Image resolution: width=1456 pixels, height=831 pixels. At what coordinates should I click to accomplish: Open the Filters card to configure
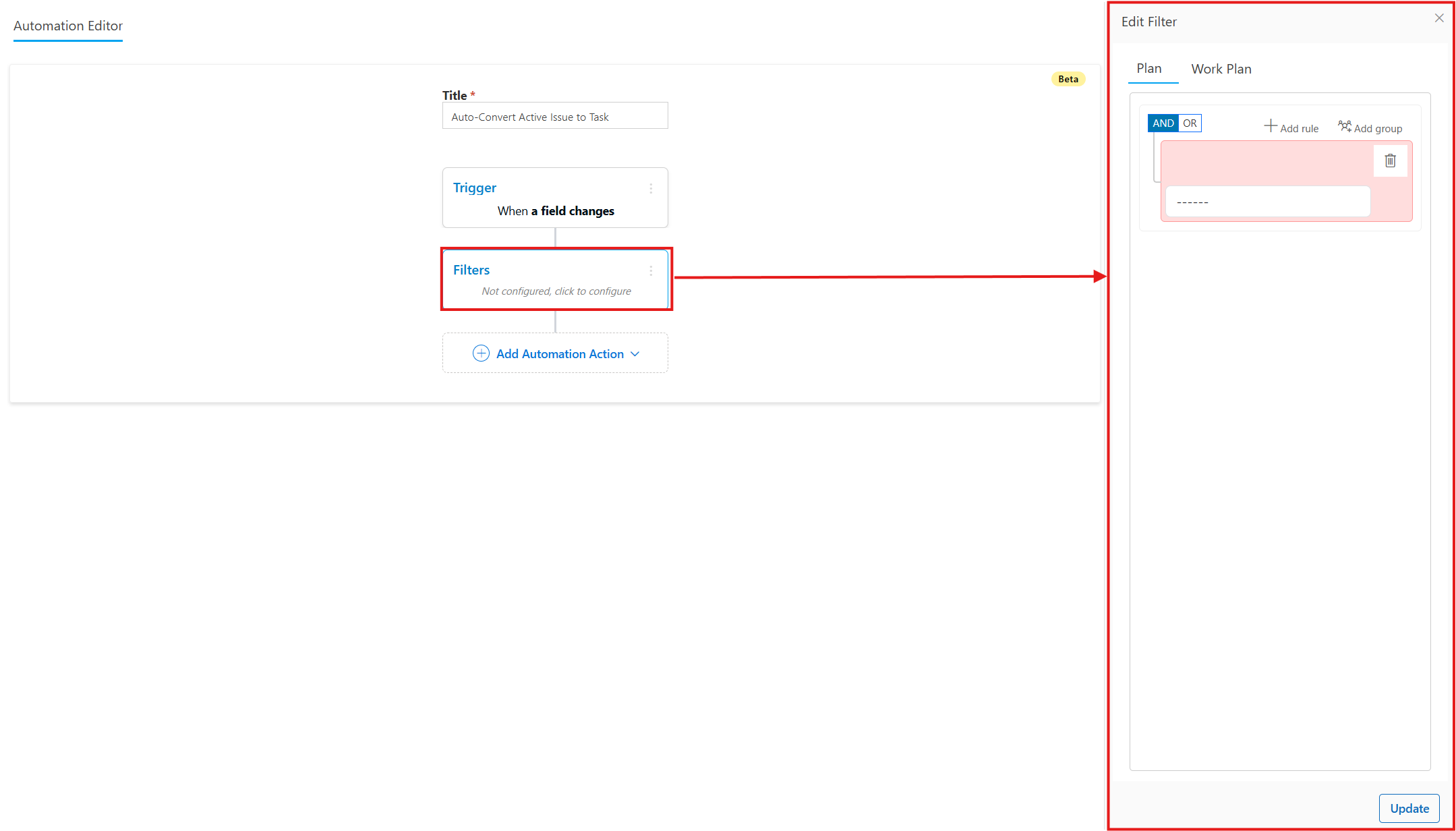[555, 279]
